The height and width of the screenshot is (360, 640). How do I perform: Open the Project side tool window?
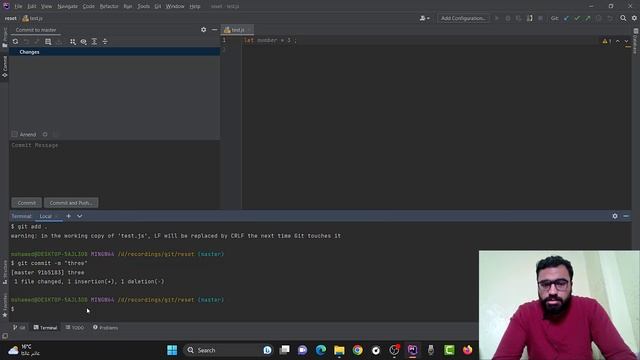tap(4, 38)
